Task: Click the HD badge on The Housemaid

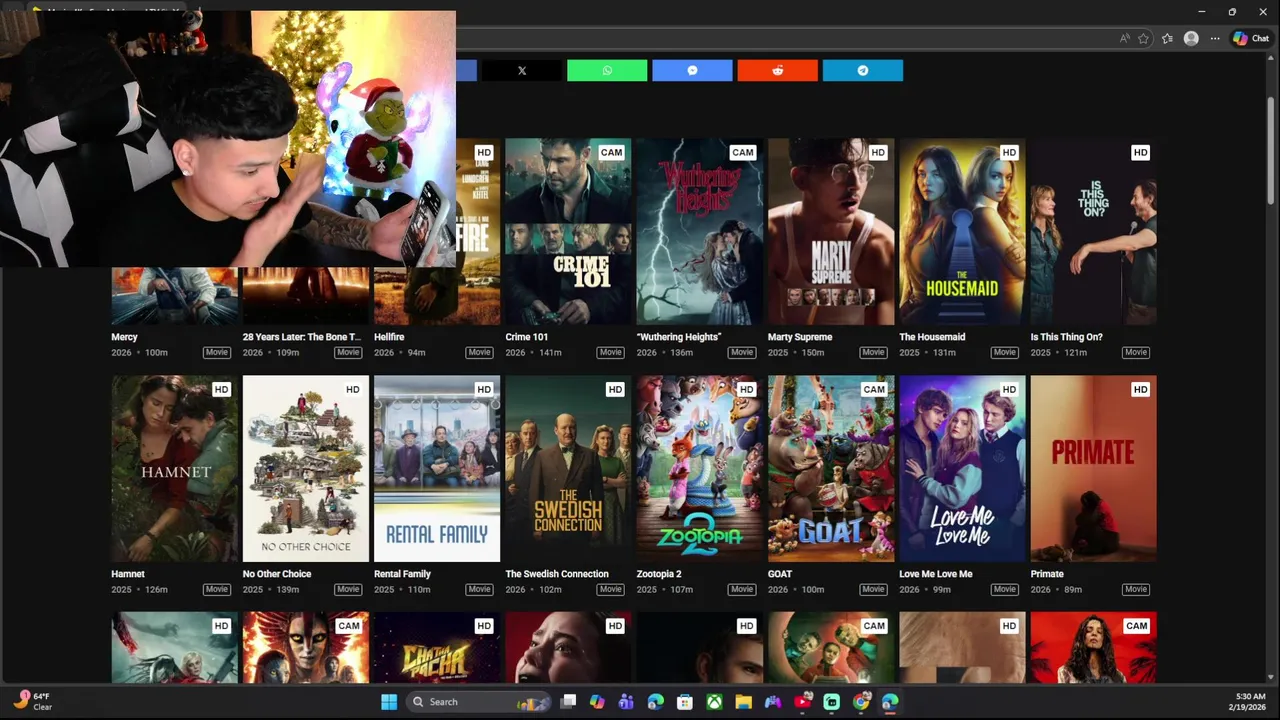Action: [x=1009, y=152]
